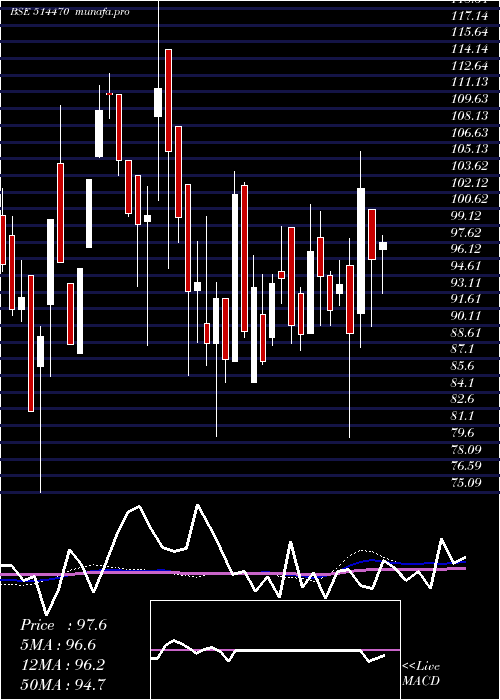Choose the 79.6 price label
The height and width of the screenshot is (700, 500).
point(462,433)
